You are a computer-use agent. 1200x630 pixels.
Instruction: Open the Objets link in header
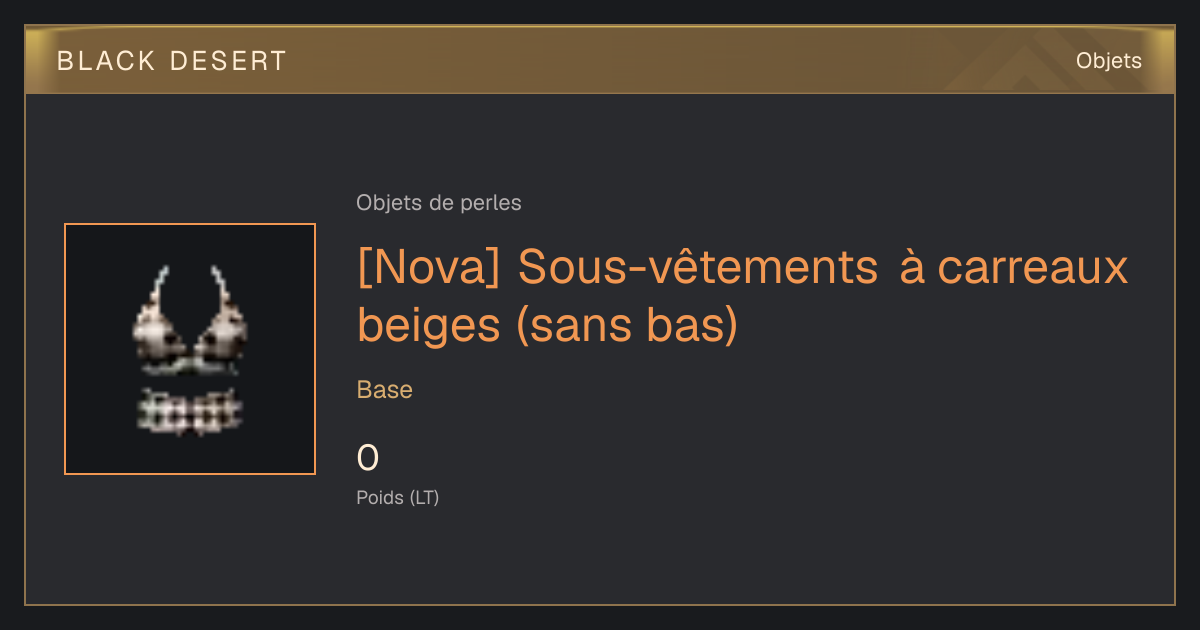(x=1108, y=61)
